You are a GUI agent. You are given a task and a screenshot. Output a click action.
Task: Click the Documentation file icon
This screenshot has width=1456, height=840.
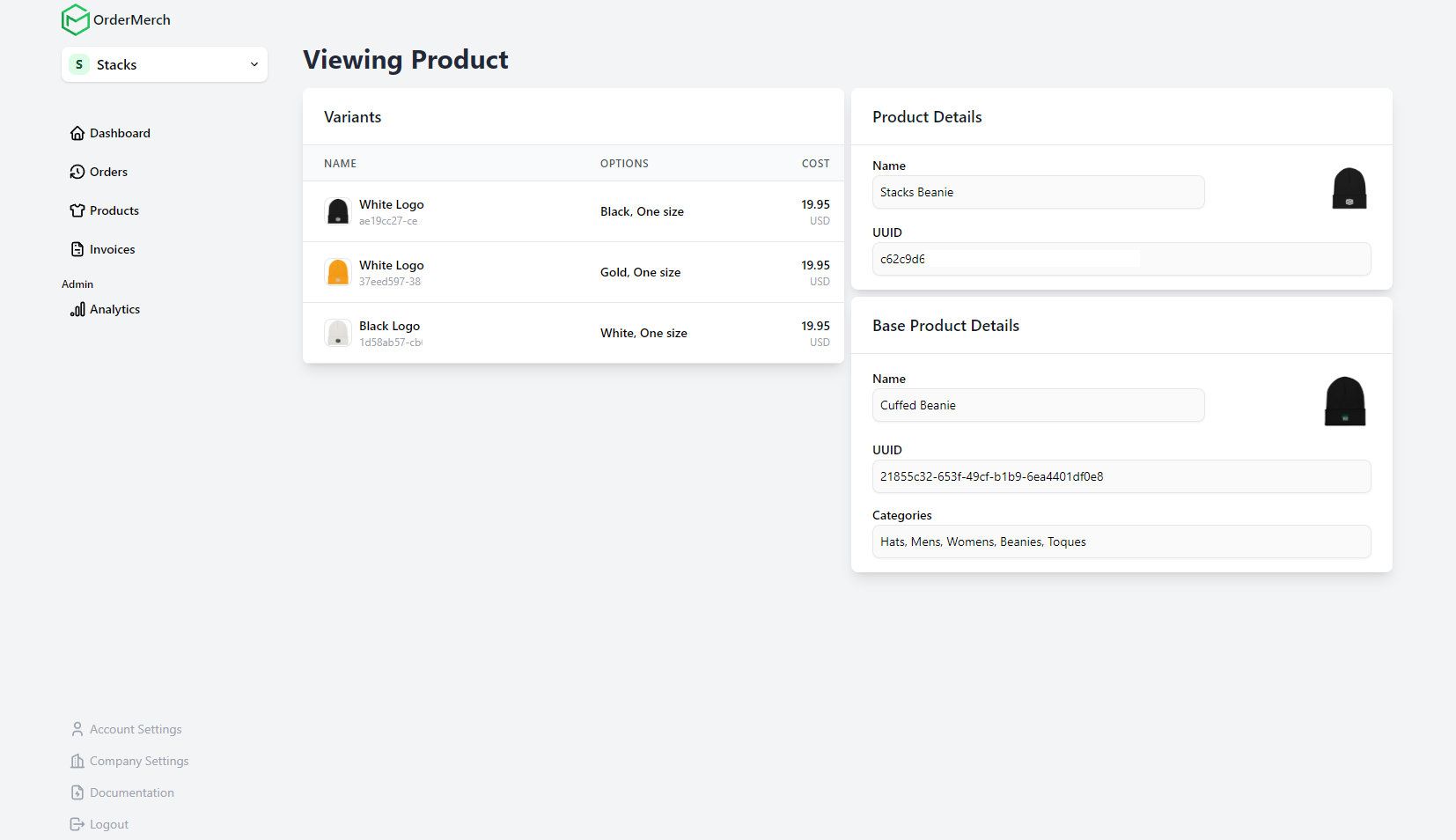click(x=77, y=792)
